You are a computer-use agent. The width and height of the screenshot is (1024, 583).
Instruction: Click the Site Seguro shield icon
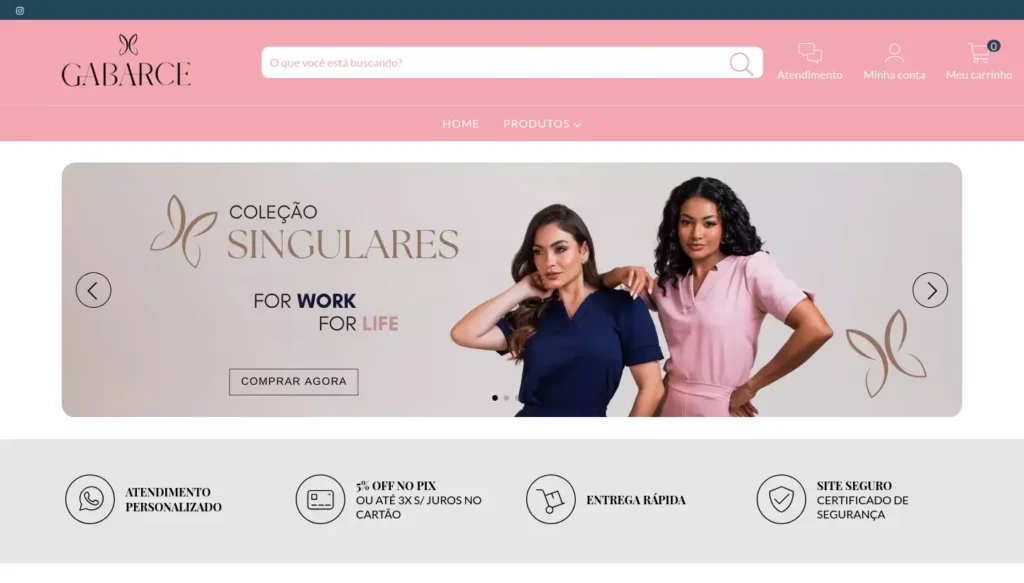click(x=781, y=499)
